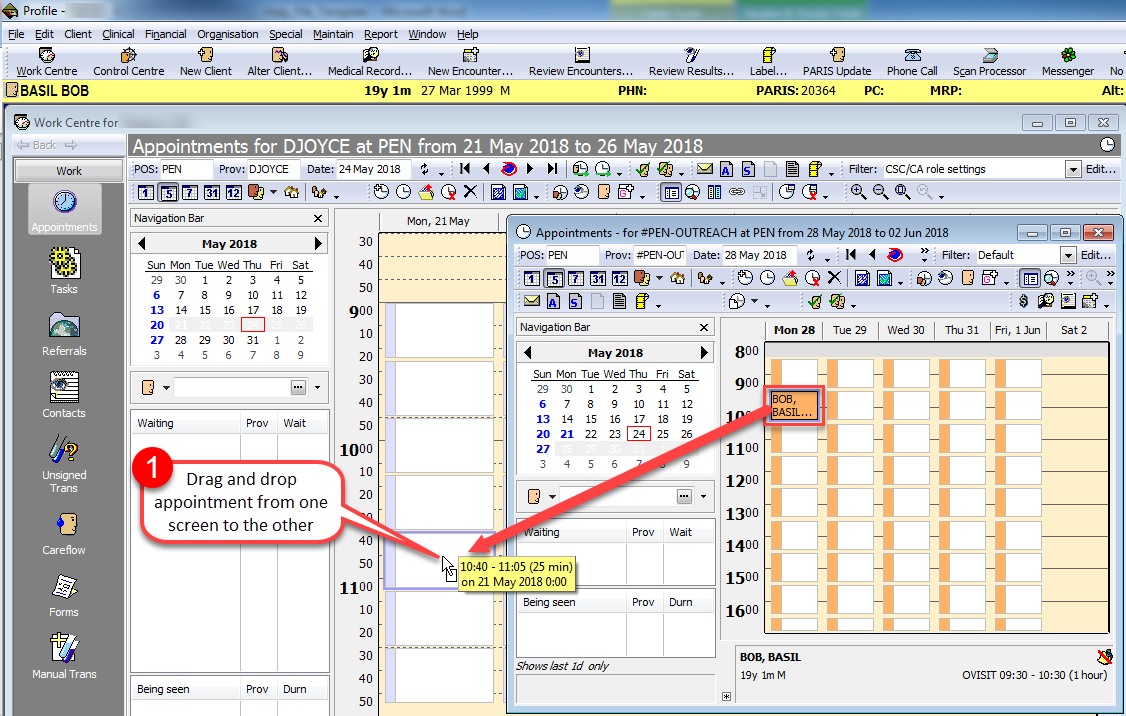
Task: Go to next month in PEN-OUTREACH calendar
Action: pos(704,353)
